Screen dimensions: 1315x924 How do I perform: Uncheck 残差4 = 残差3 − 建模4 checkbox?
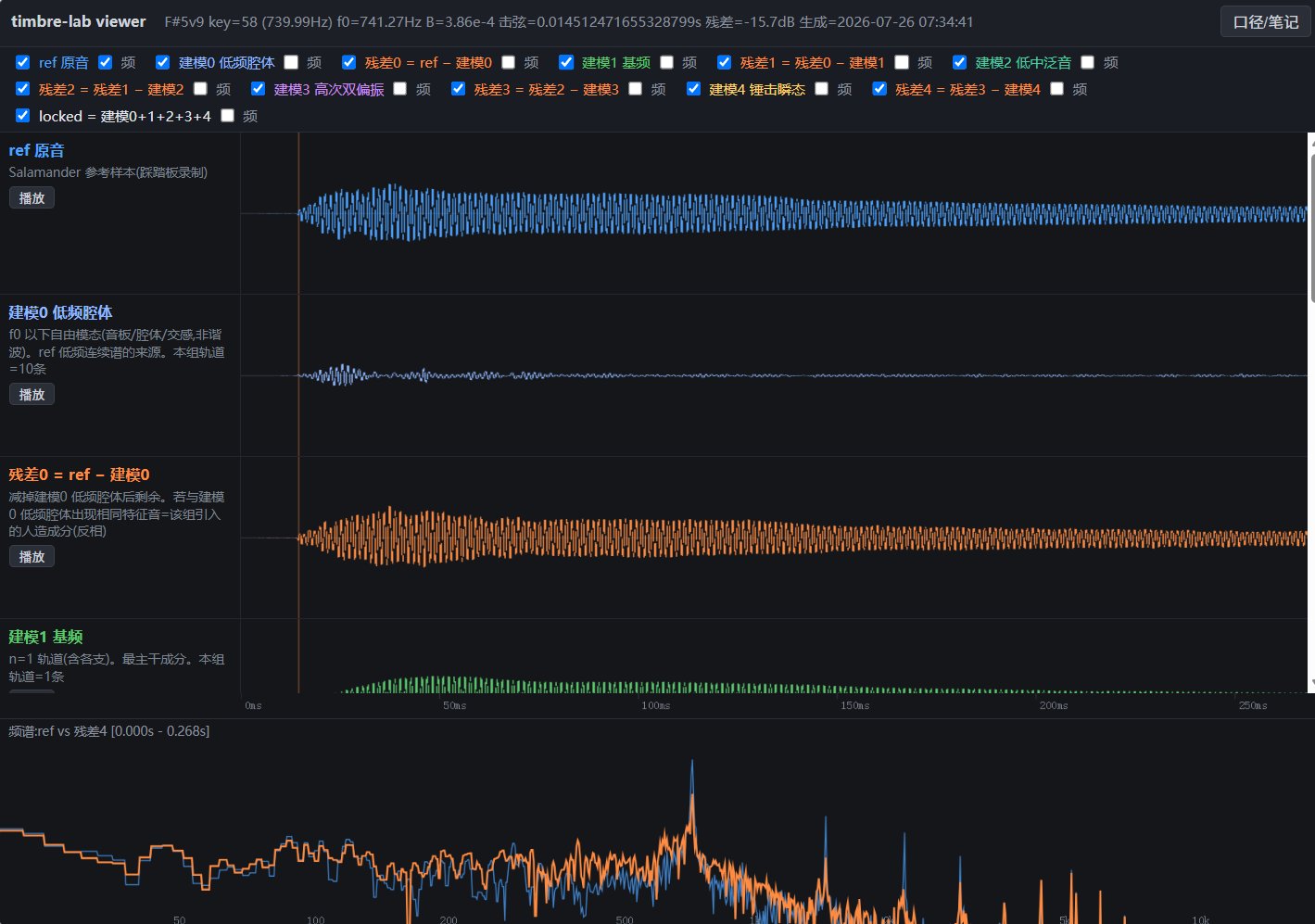click(x=879, y=89)
